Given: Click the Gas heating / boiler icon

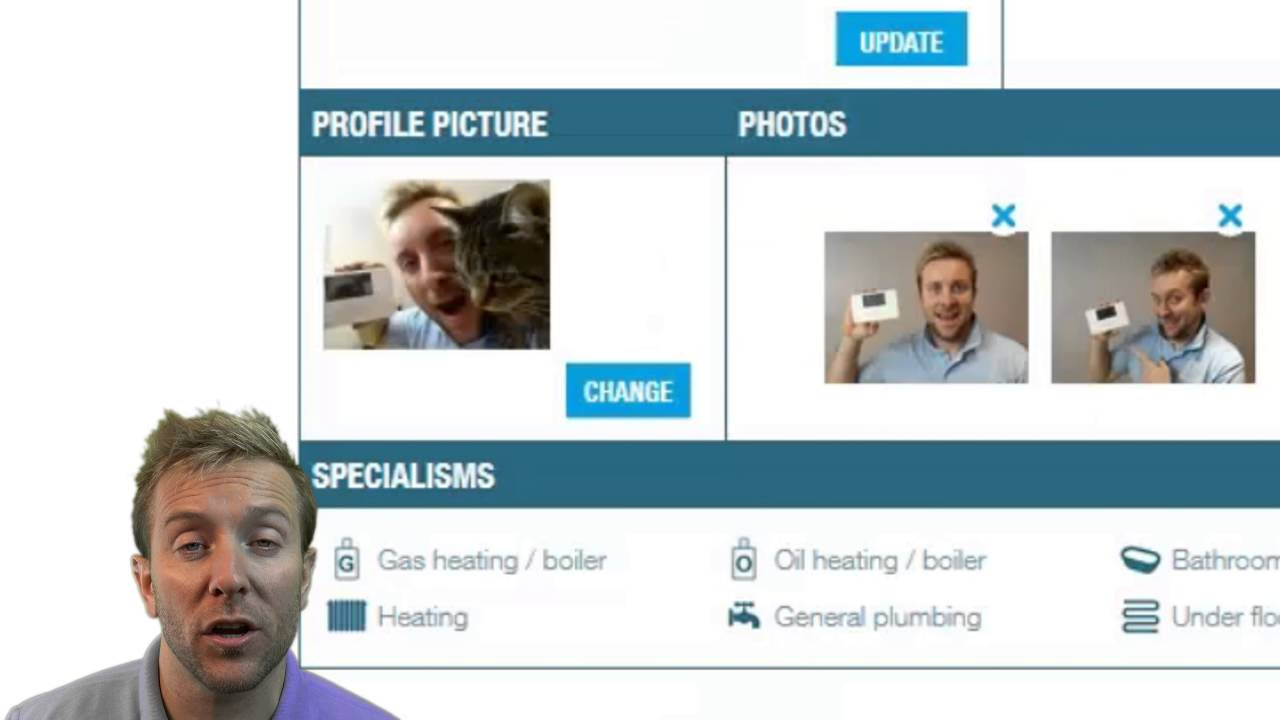Looking at the screenshot, I should 346,560.
